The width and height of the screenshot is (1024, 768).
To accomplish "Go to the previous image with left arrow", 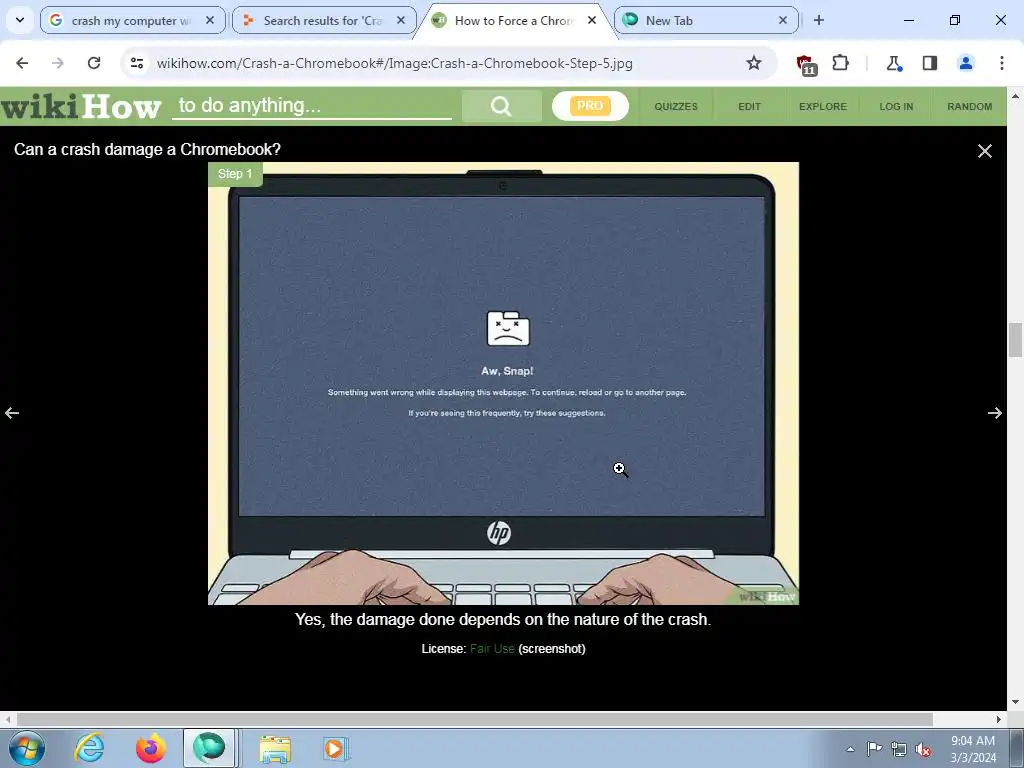I will click(12, 413).
